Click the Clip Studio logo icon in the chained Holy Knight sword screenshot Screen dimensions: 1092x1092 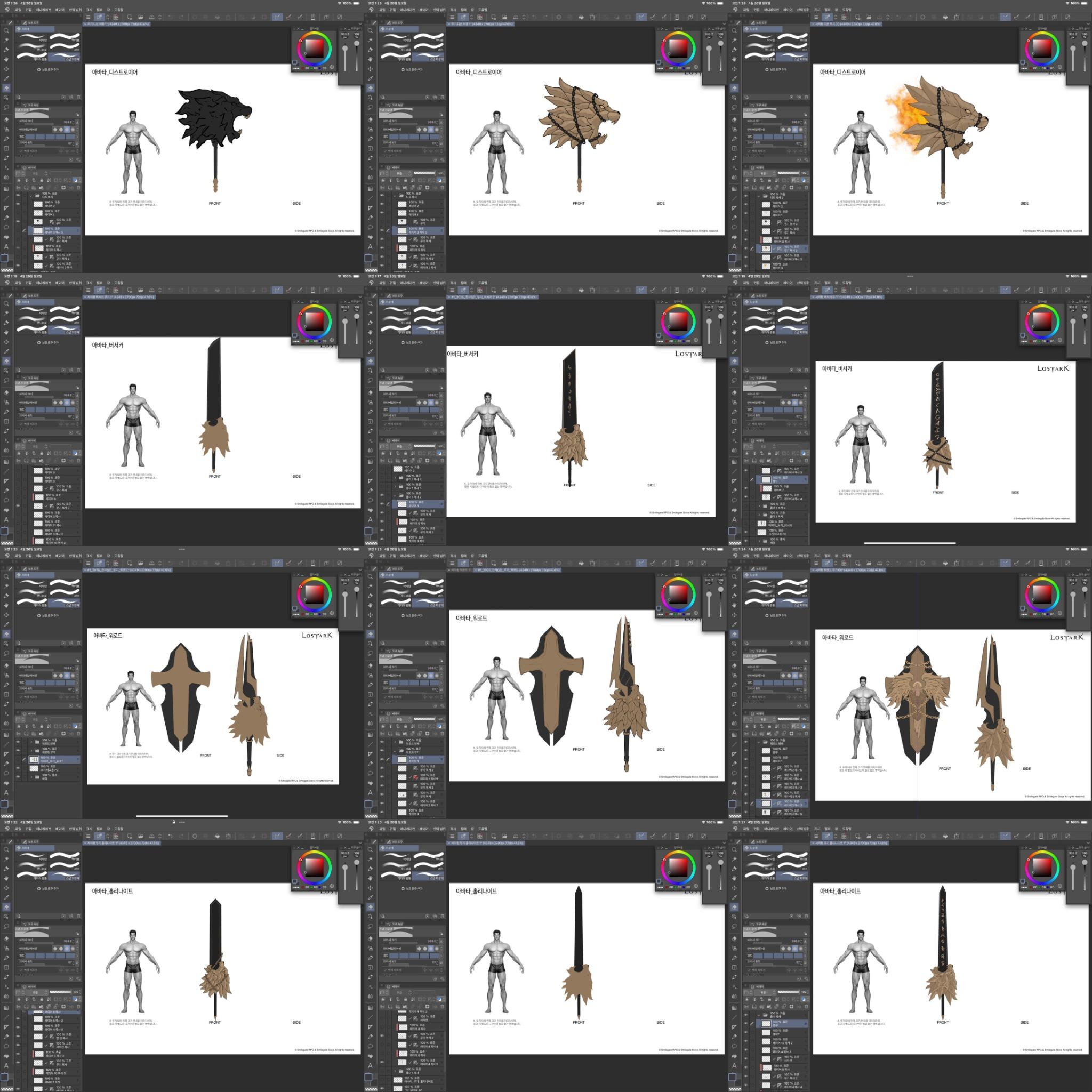[7, 829]
